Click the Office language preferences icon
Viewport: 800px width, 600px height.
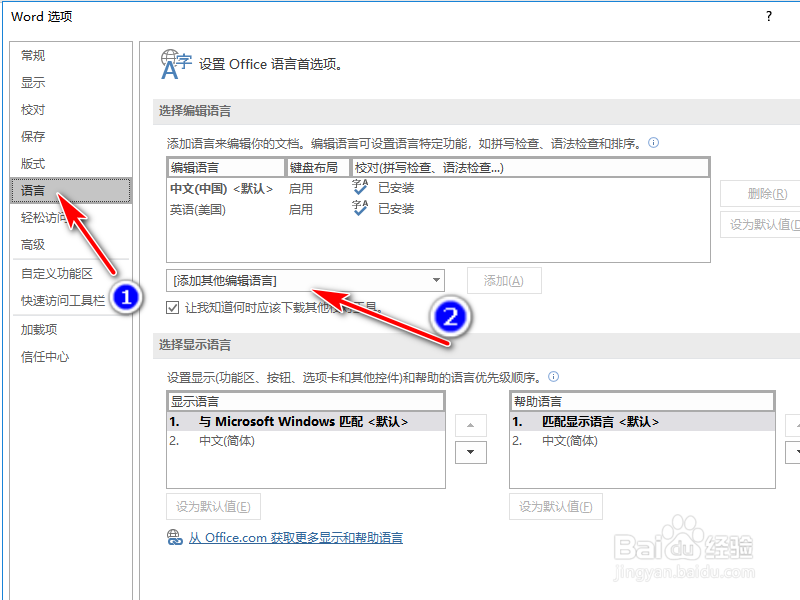[176, 64]
